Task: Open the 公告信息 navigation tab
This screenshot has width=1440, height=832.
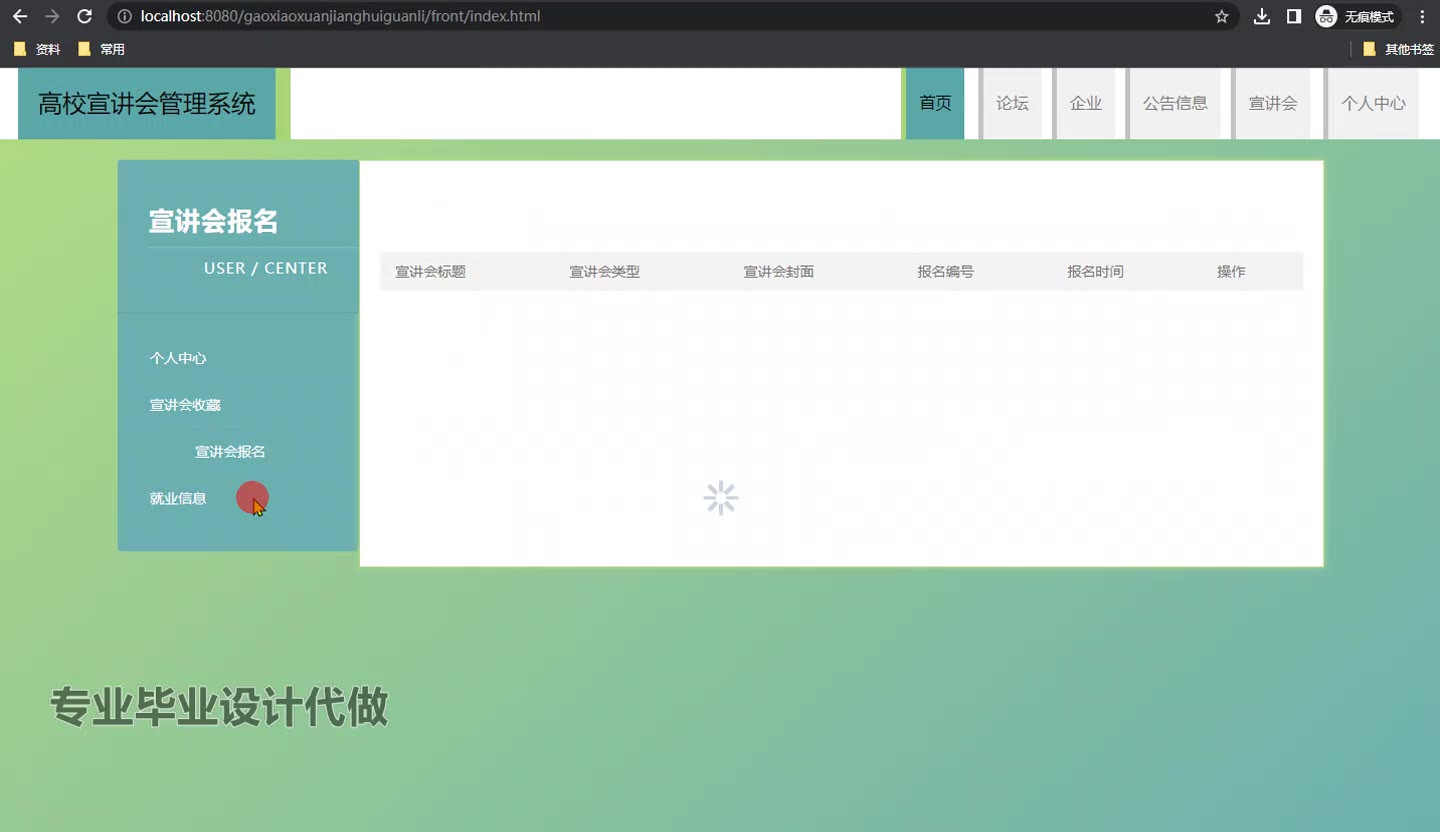Action: click(x=1175, y=103)
